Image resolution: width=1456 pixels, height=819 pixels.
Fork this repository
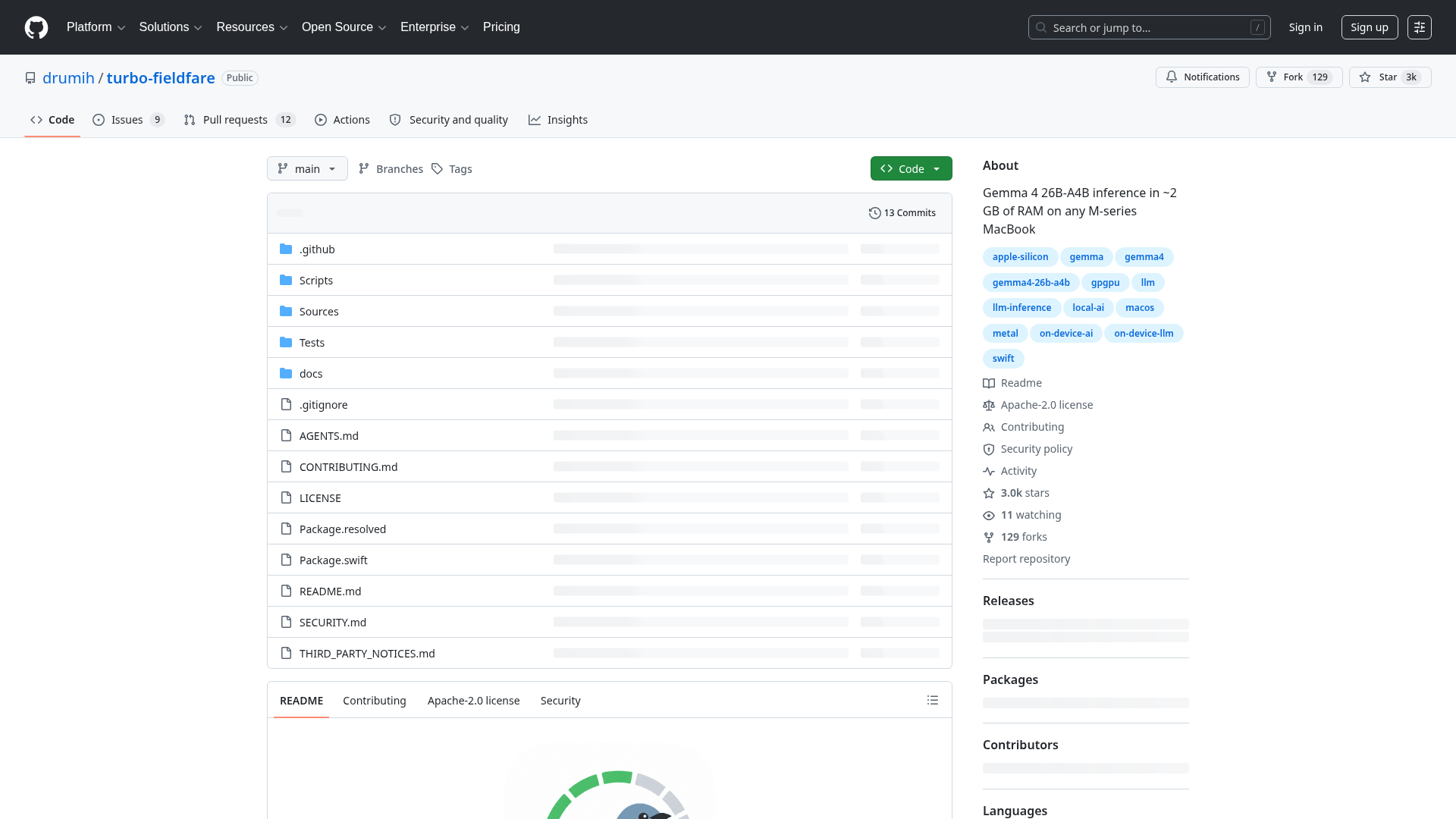1299,77
